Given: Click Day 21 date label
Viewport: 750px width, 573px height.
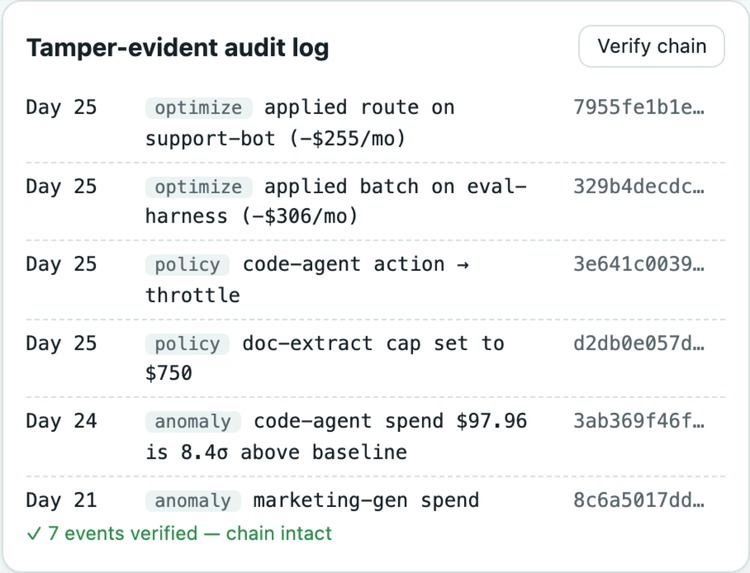Looking at the screenshot, I should coord(62,500).
